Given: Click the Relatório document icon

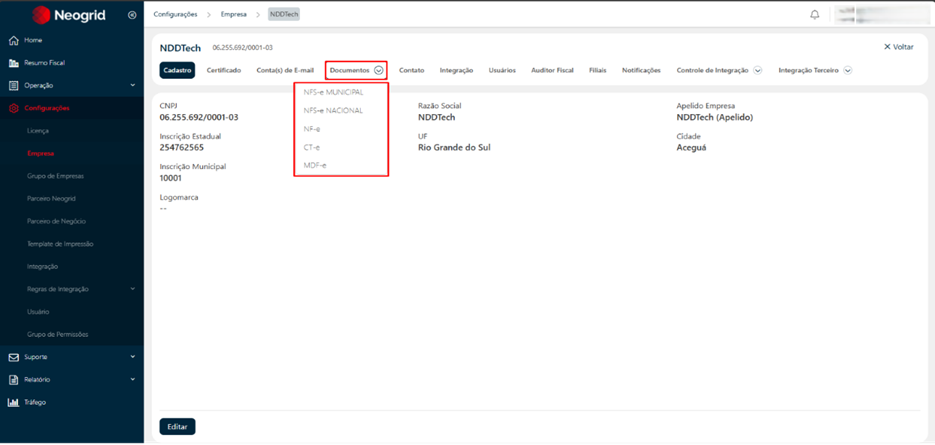Looking at the screenshot, I should point(14,379).
